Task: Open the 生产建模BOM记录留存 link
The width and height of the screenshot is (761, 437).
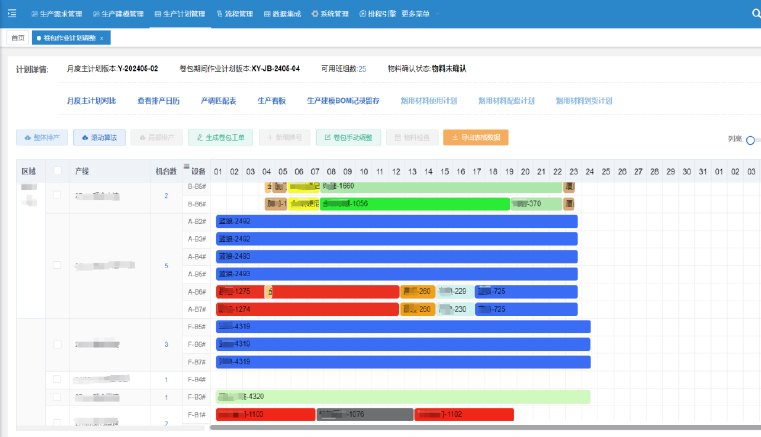Action: 343,101
